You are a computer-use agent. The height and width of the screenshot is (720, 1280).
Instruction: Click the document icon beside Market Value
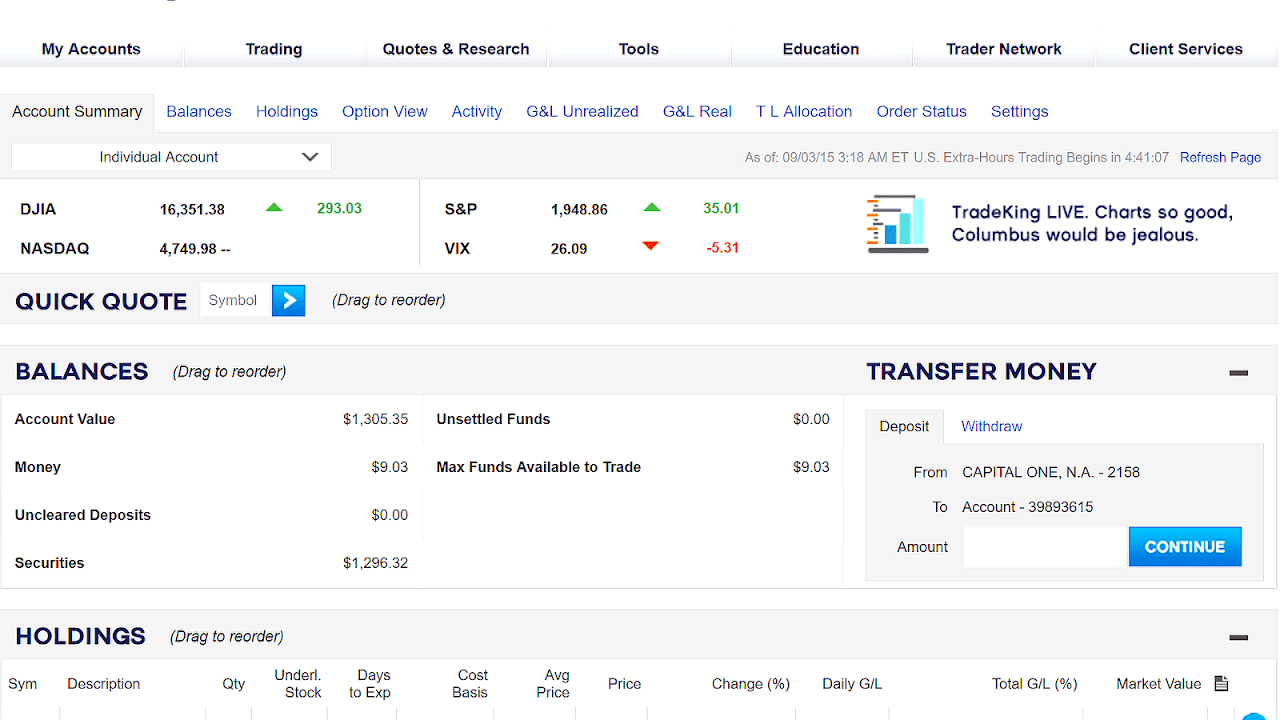coord(1221,683)
